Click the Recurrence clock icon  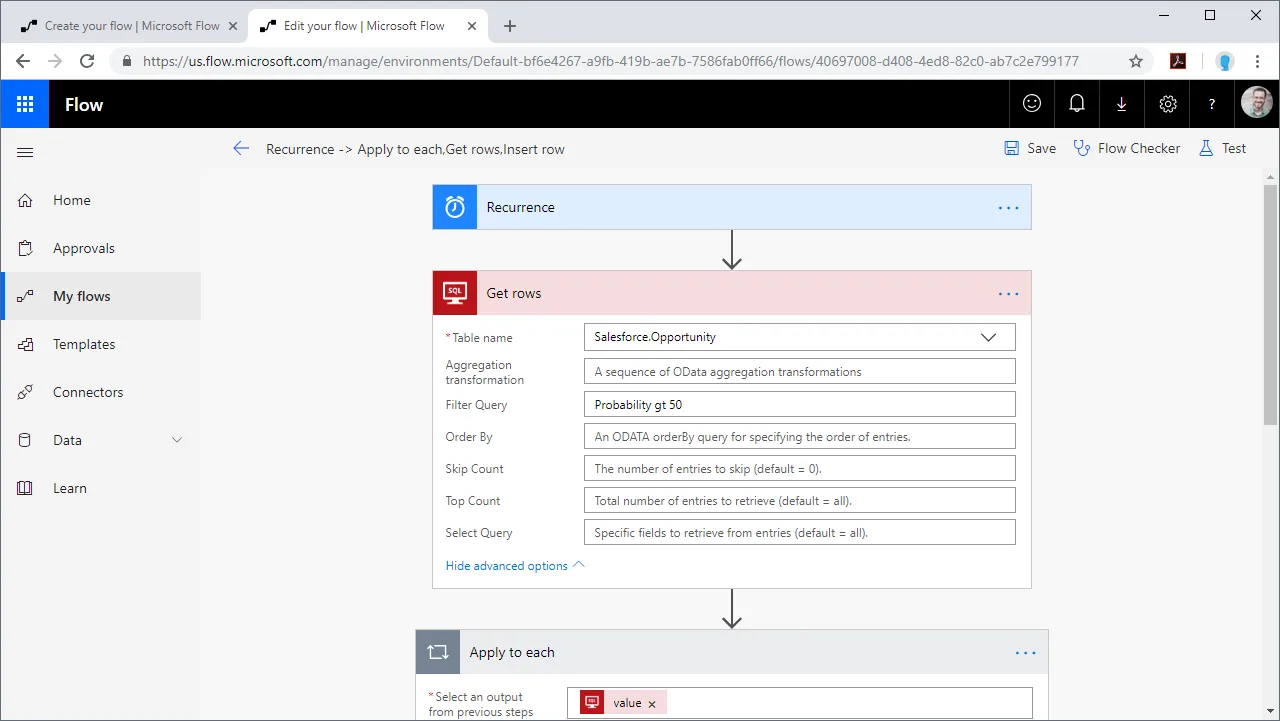455,207
